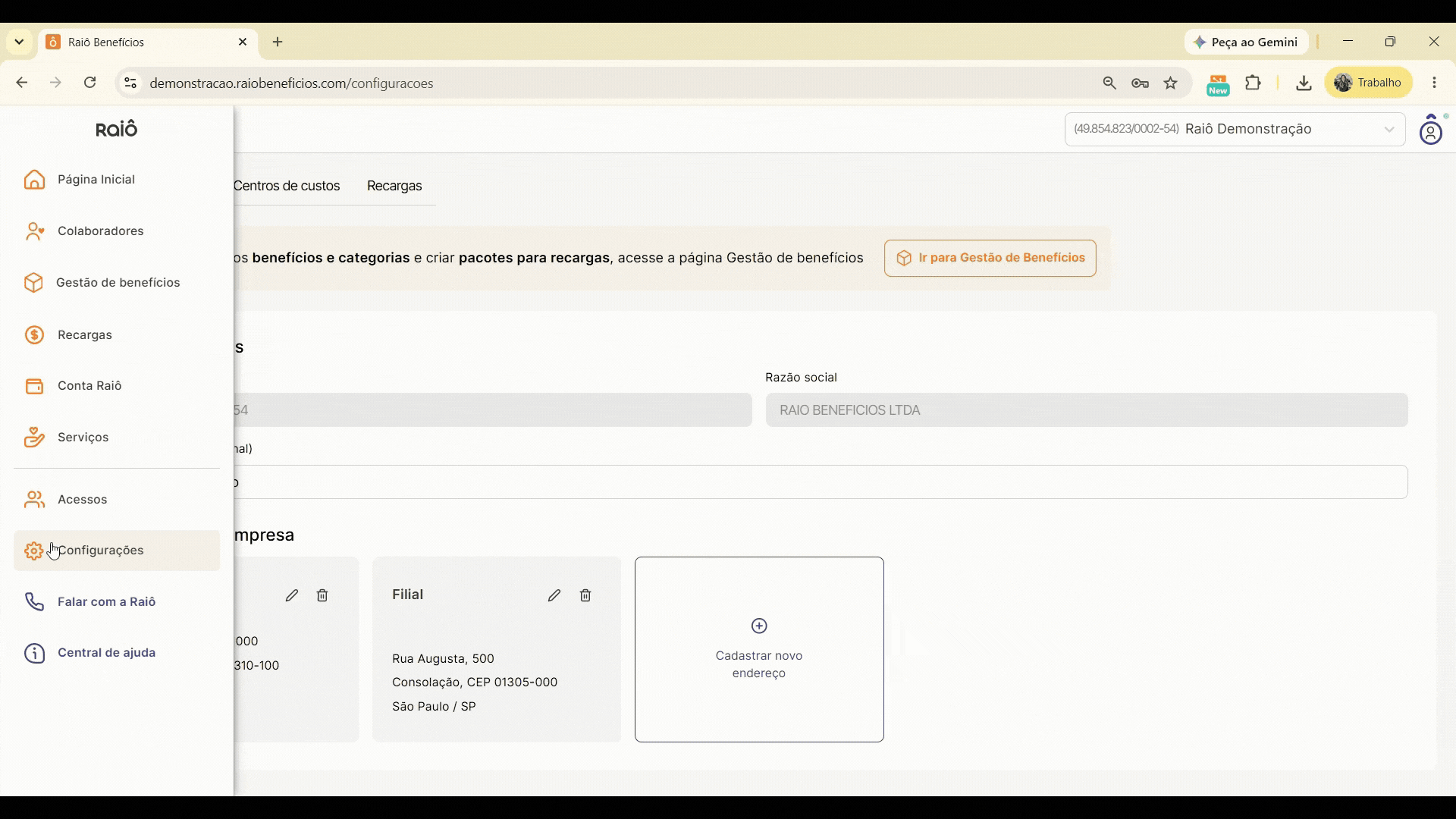Click the site information icon in address bar
This screenshot has width=1456, height=819.
tap(130, 83)
